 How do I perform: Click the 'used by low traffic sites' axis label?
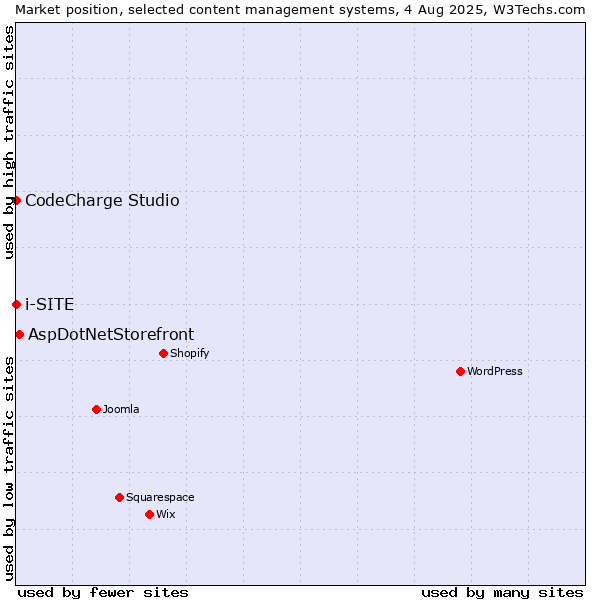(8, 469)
